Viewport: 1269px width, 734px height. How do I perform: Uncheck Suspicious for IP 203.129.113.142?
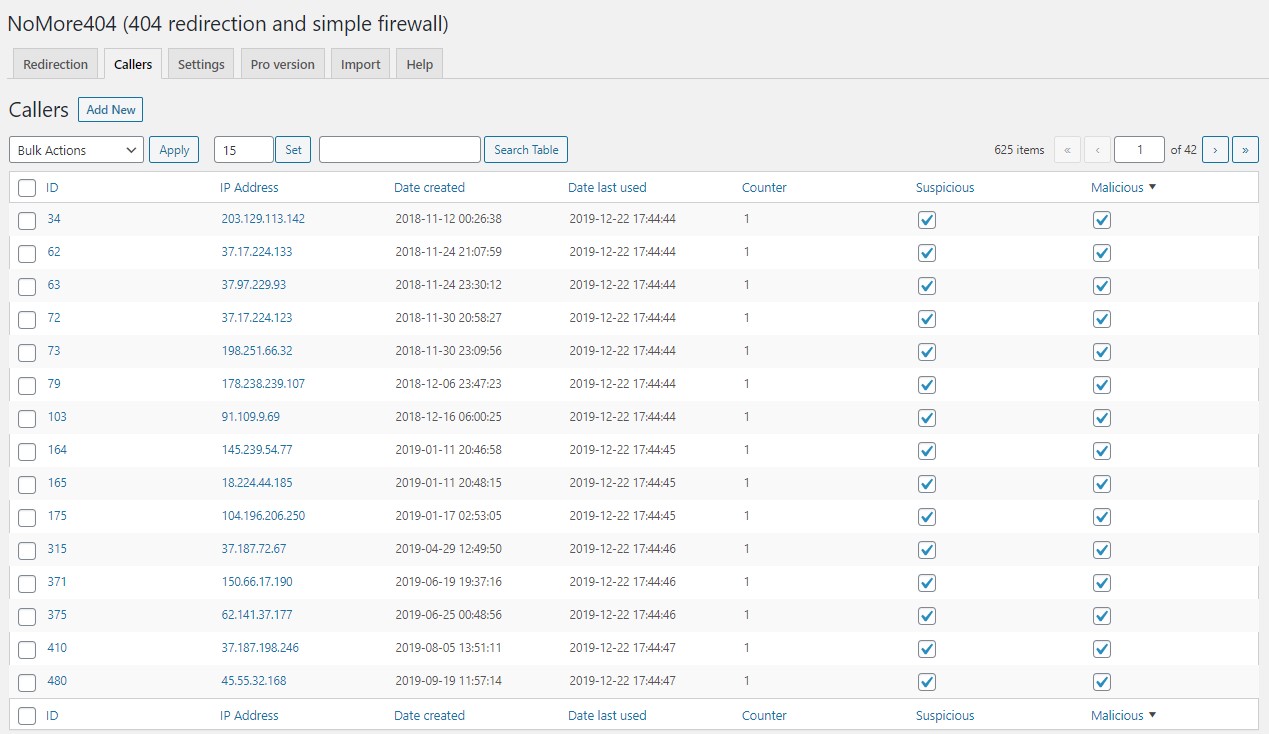point(927,220)
